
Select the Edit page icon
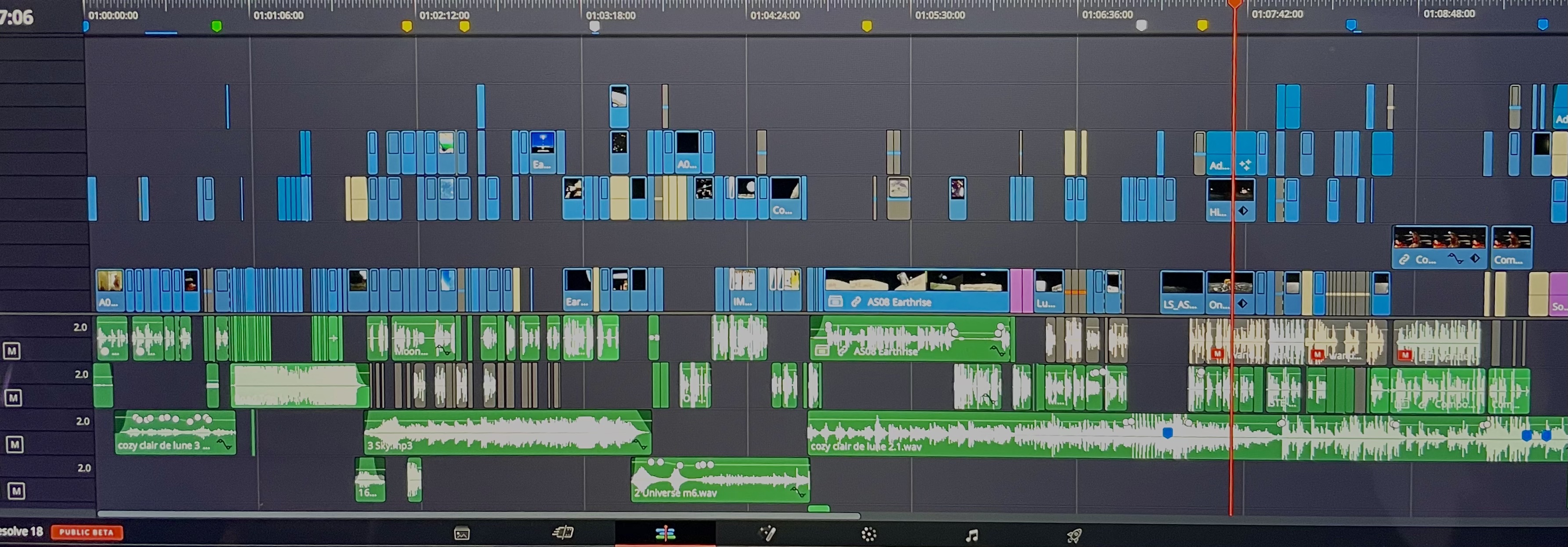[665, 534]
